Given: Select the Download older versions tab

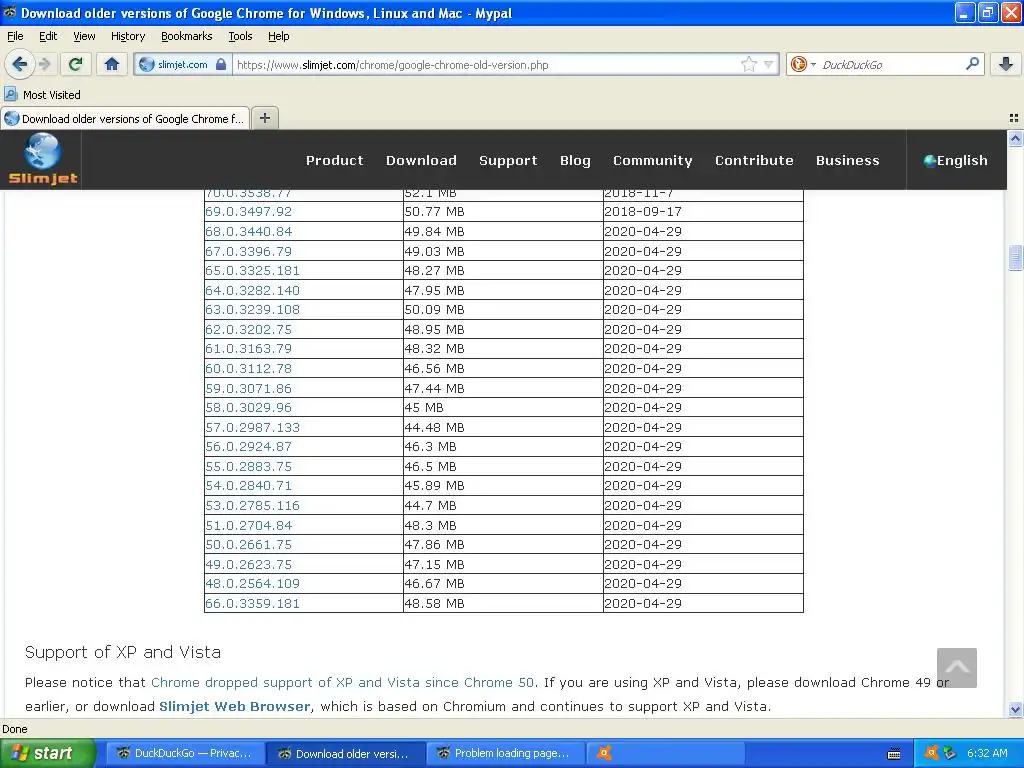Looking at the screenshot, I should (125, 118).
